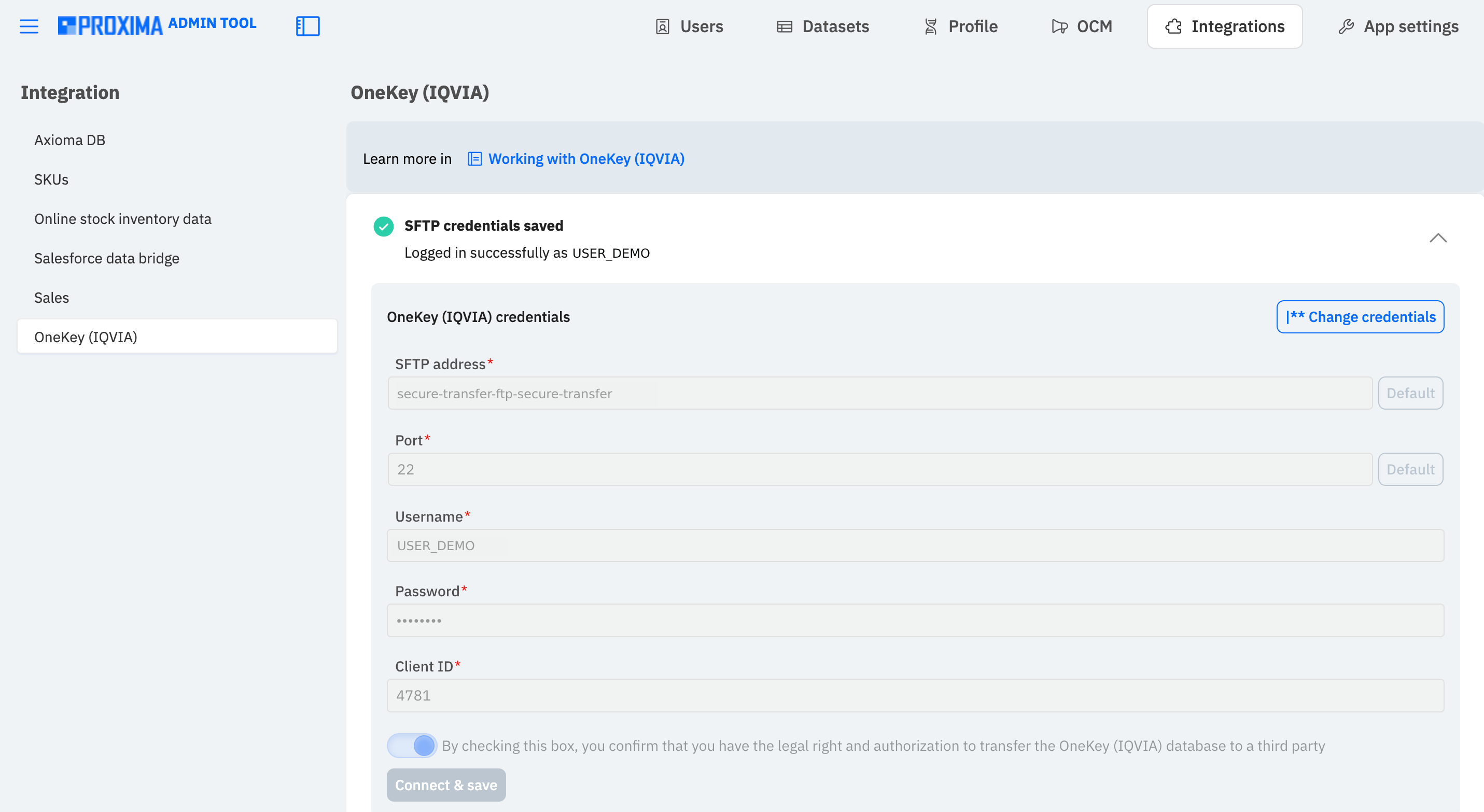Screen dimensions: 1484x812
Task: Select Axioma DB integration
Action: (x=177, y=140)
